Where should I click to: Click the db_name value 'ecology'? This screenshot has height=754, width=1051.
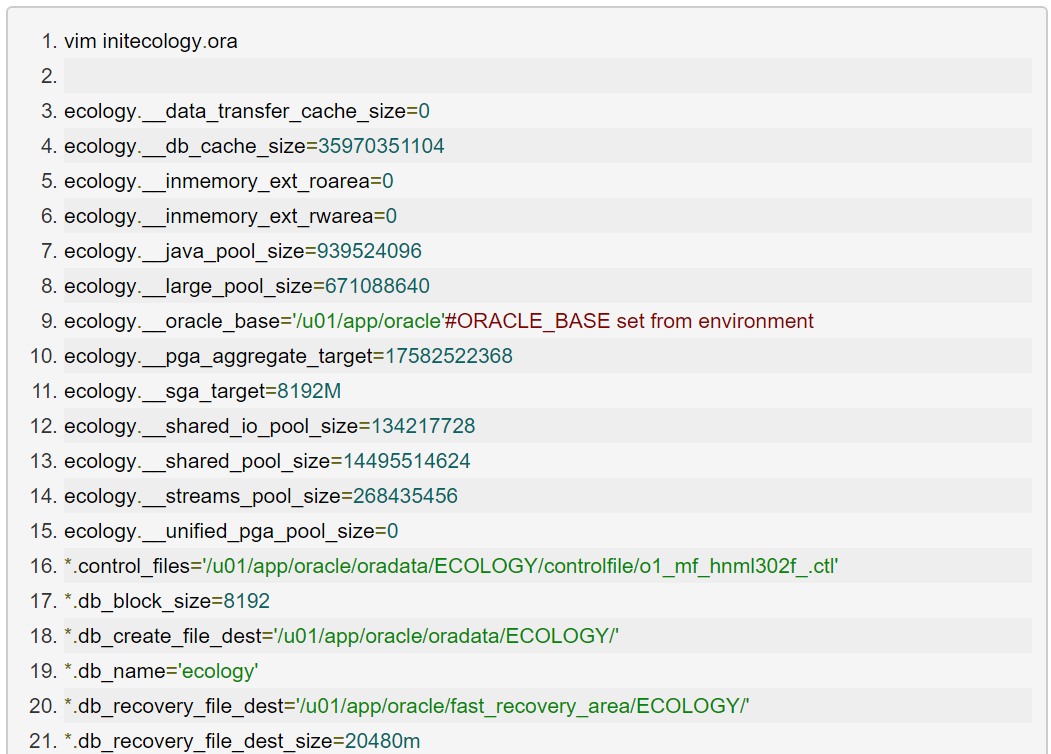click(217, 671)
